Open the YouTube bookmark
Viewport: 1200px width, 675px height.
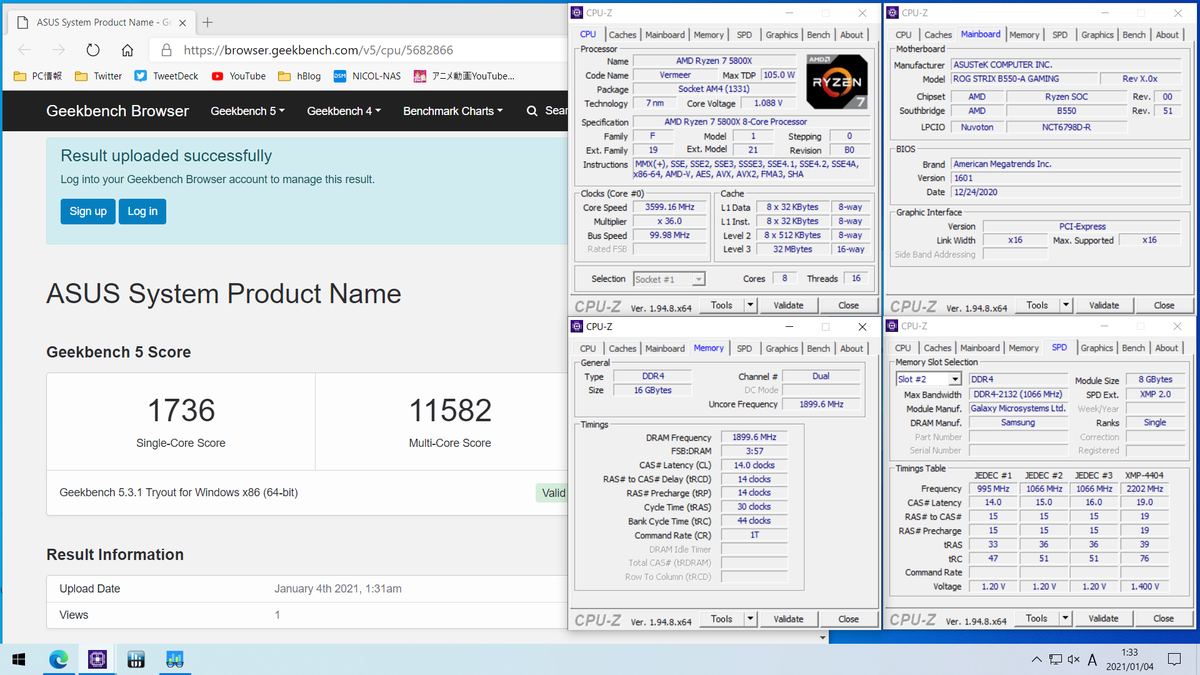coord(238,75)
